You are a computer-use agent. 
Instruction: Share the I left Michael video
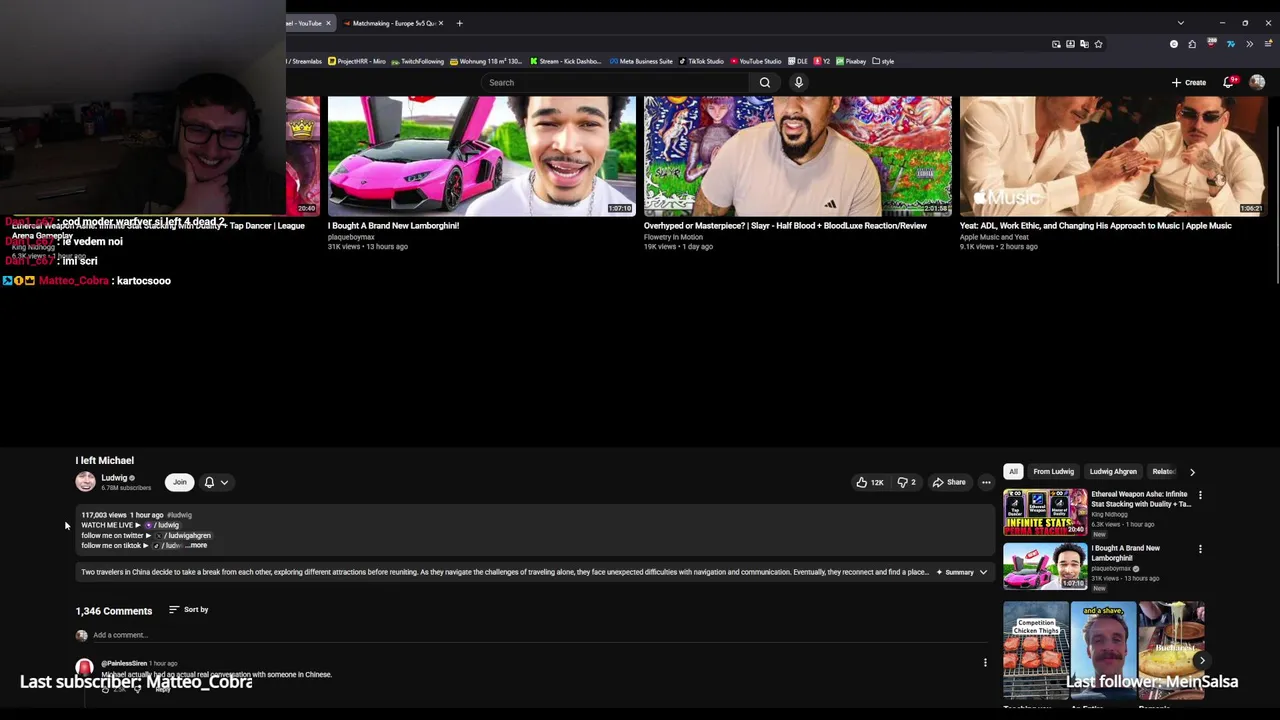click(949, 482)
